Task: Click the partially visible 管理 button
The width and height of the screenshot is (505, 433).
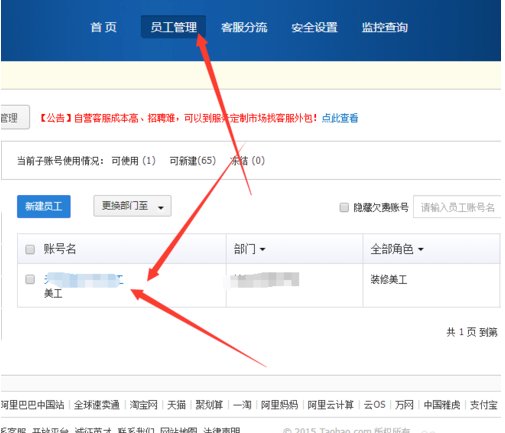Action: pyautogui.click(x=15, y=117)
